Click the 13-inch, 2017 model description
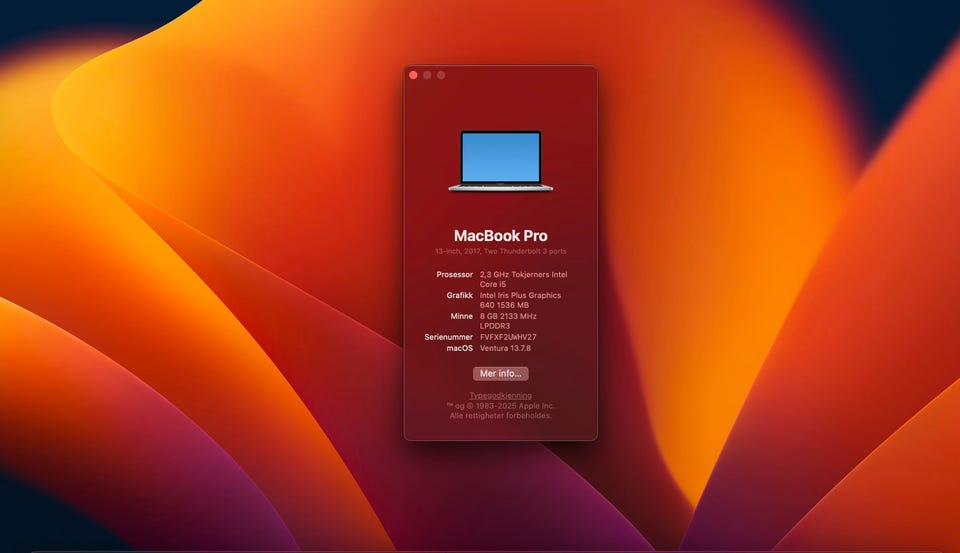This screenshot has width=960, height=553. [x=500, y=251]
